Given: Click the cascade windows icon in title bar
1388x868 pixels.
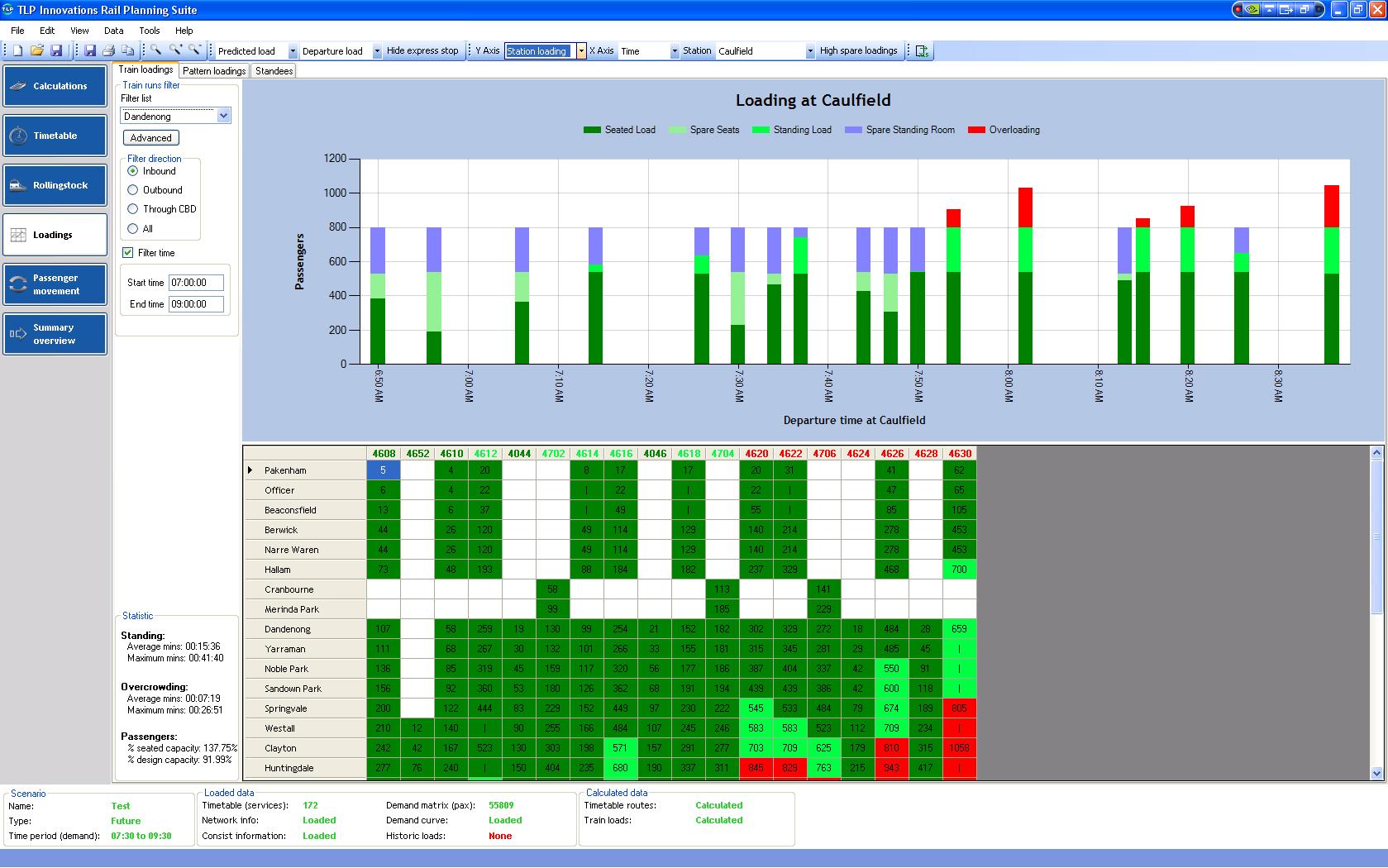Looking at the screenshot, I should tap(1305, 10).
